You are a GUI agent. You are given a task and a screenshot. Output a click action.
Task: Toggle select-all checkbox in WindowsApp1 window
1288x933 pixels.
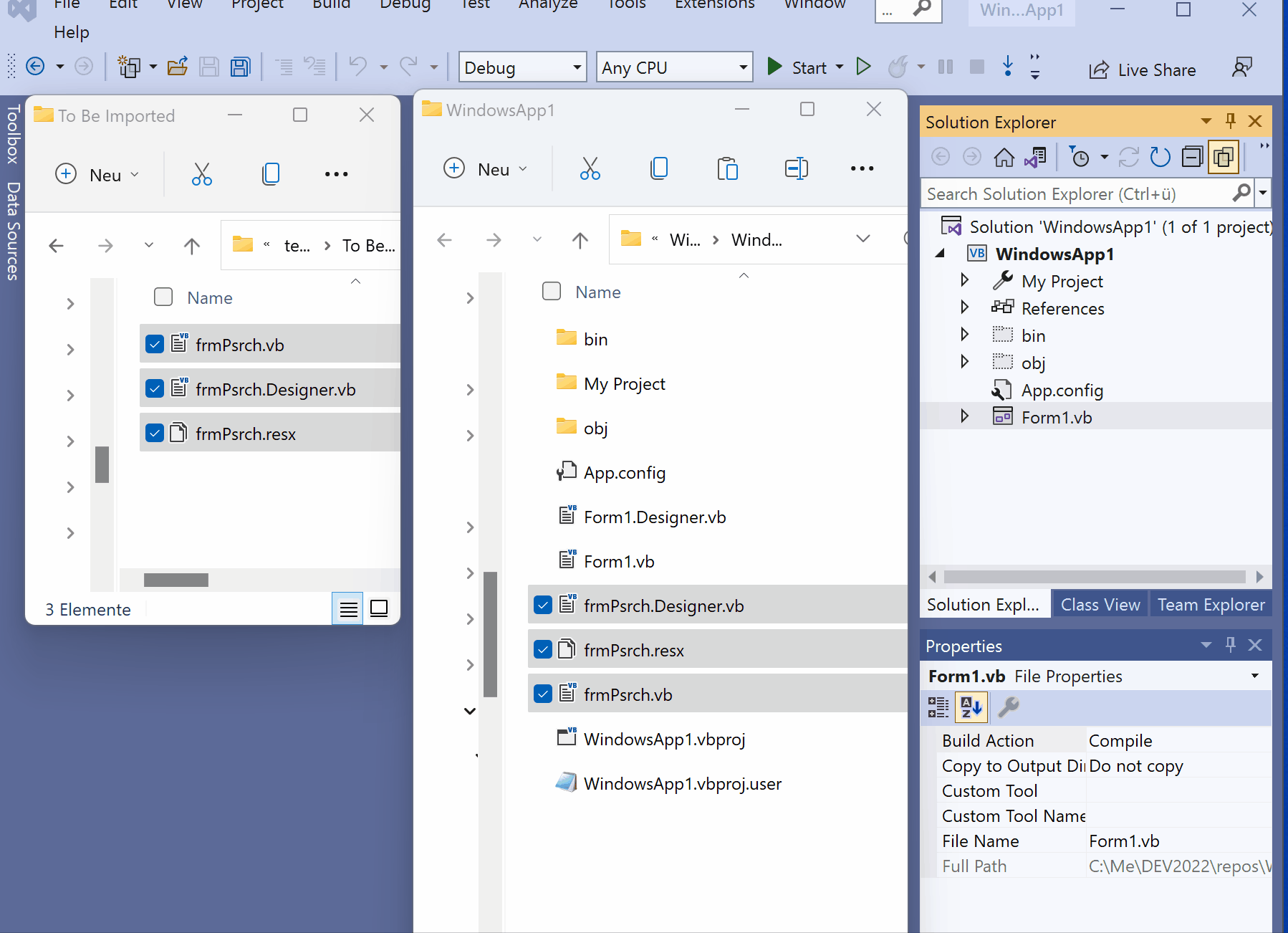pos(552,291)
